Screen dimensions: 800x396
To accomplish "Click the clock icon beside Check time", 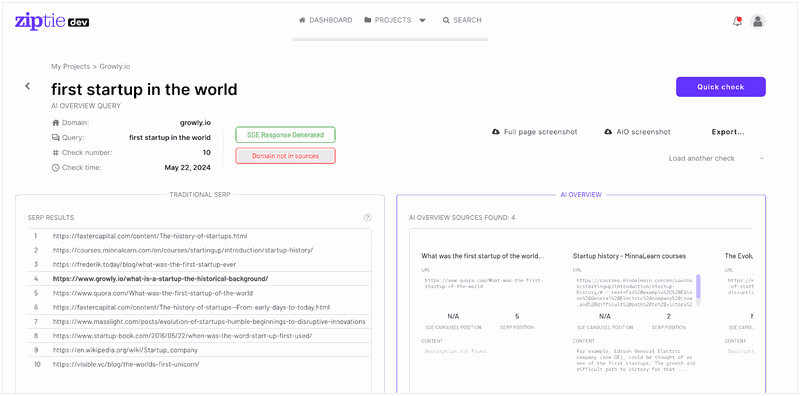I will [x=56, y=167].
